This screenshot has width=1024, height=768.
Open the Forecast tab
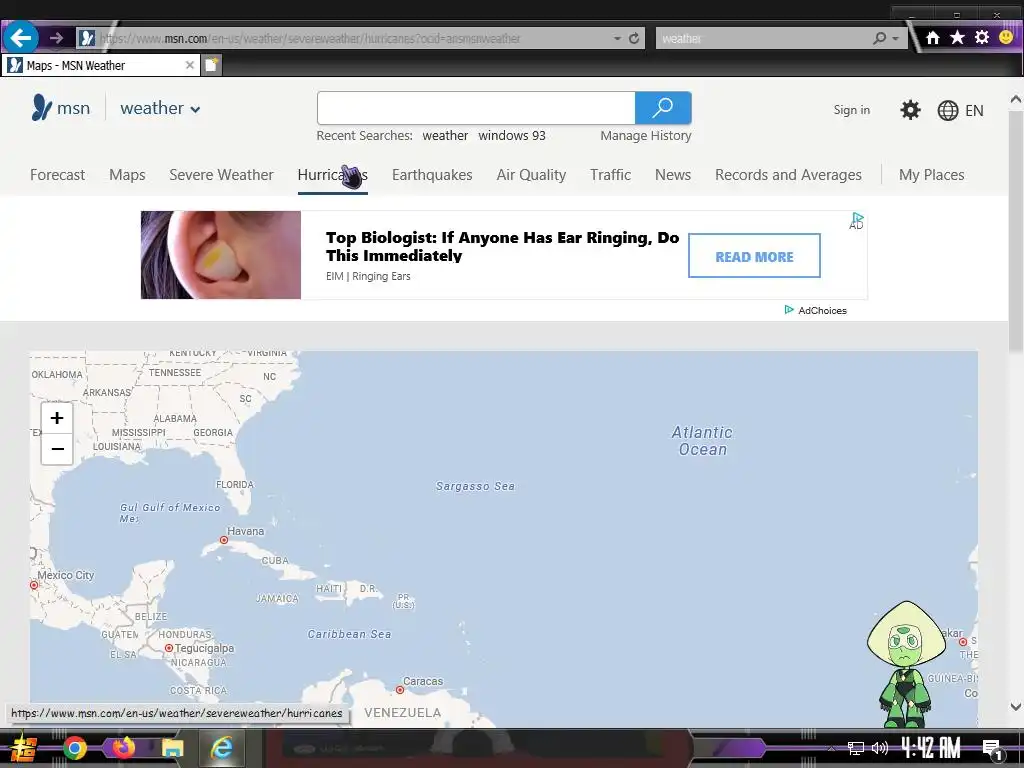tap(57, 175)
